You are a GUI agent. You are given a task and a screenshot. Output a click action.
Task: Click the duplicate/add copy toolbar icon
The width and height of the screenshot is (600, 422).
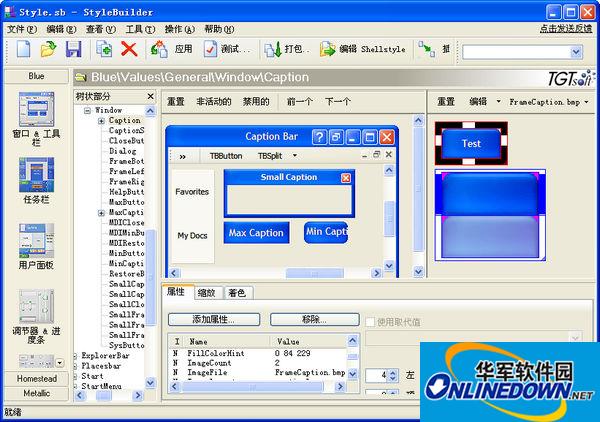click(104, 49)
